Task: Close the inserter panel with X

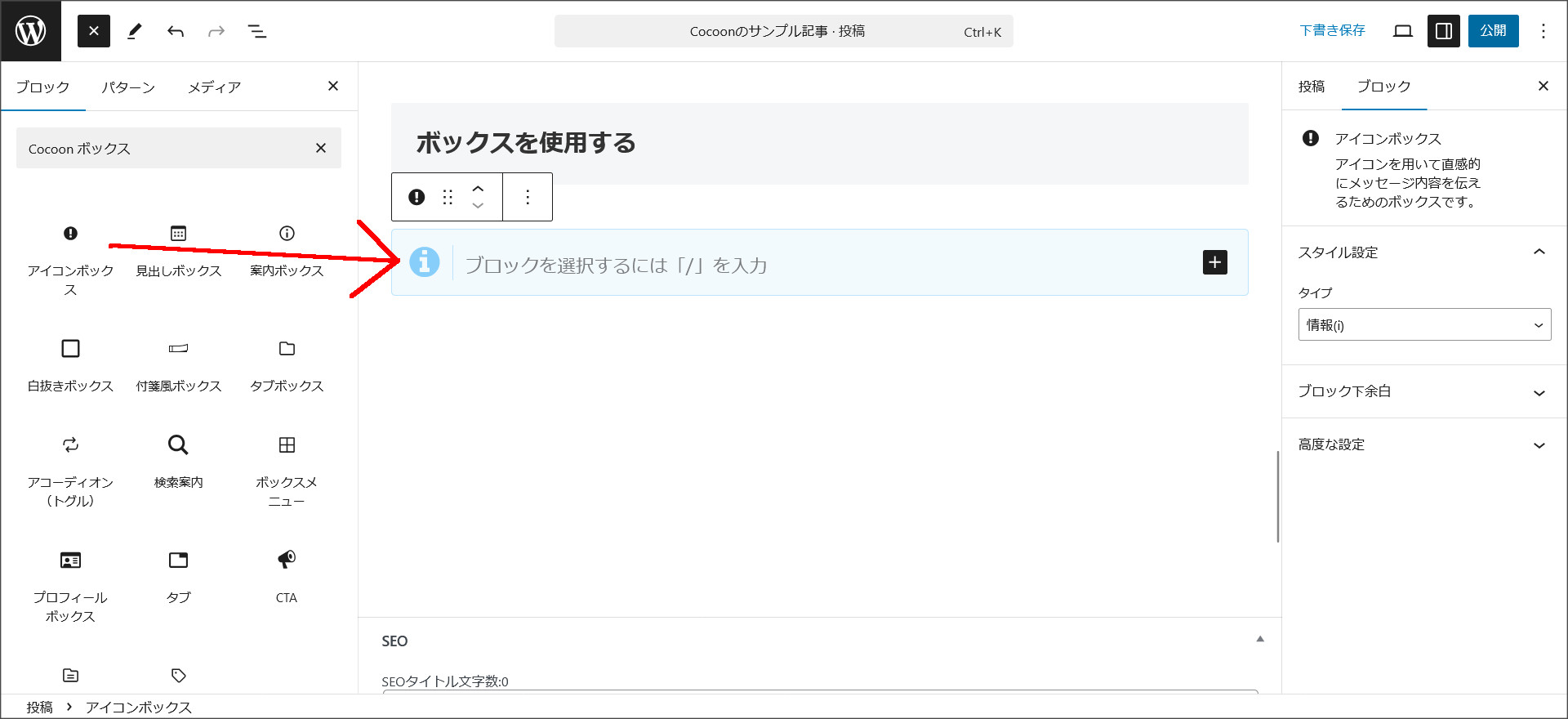Action: tap(333, 86)
